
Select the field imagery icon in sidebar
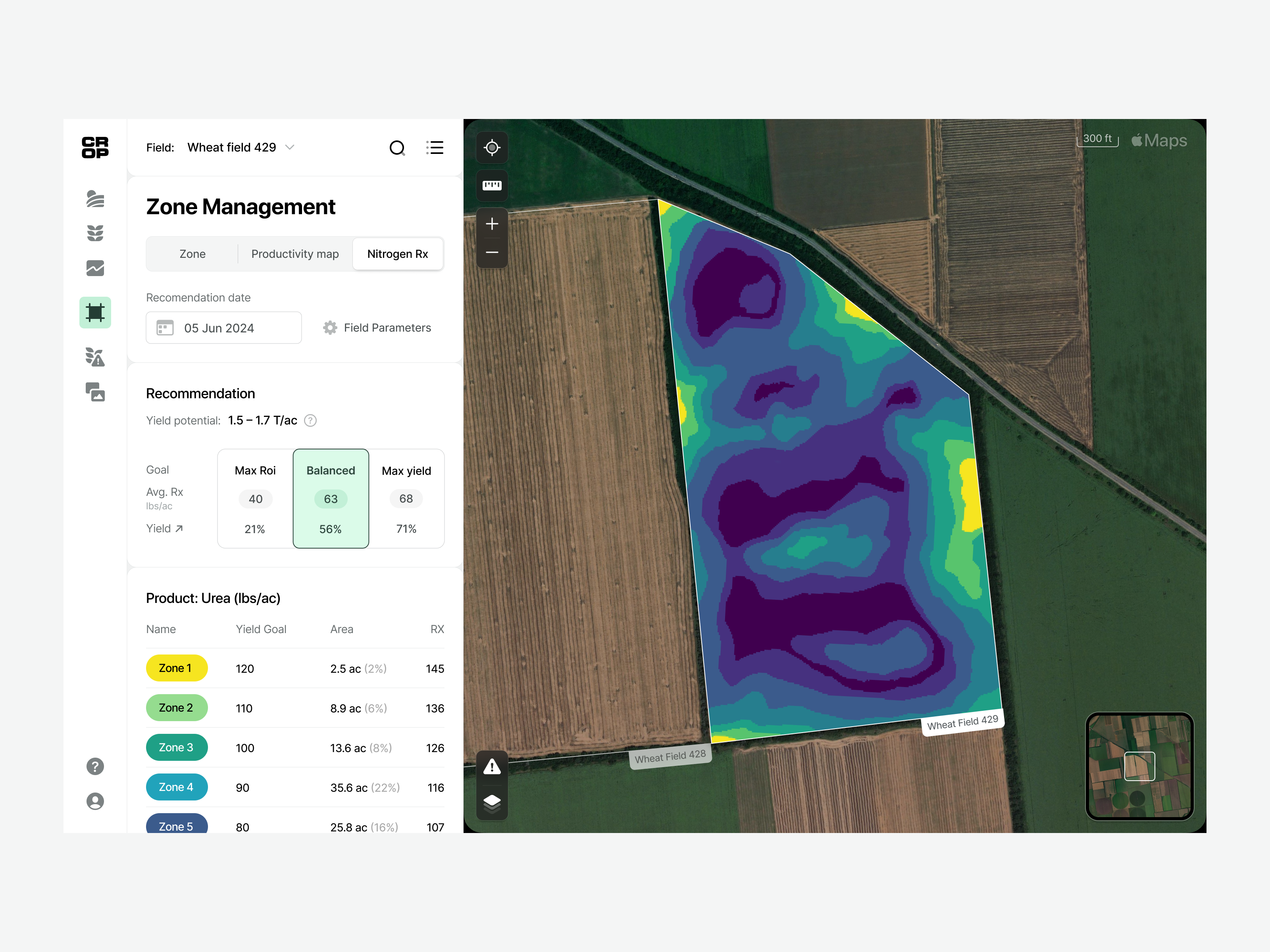95,393
